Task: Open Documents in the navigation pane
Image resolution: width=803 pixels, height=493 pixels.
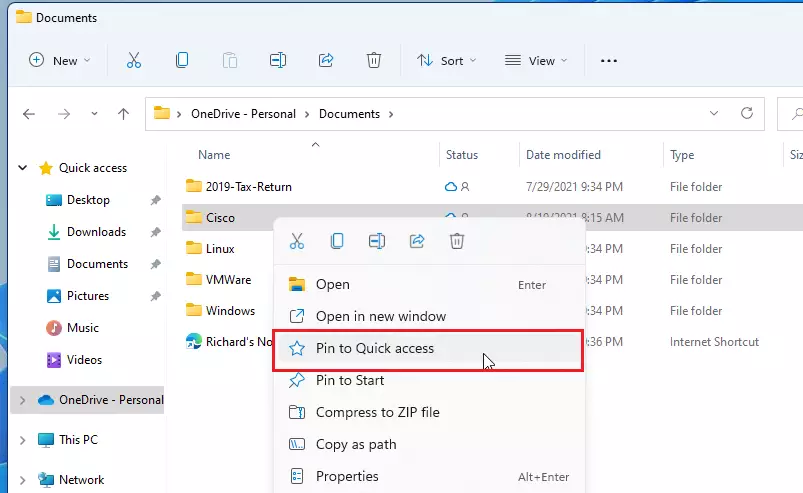Action: coord(97,264)
